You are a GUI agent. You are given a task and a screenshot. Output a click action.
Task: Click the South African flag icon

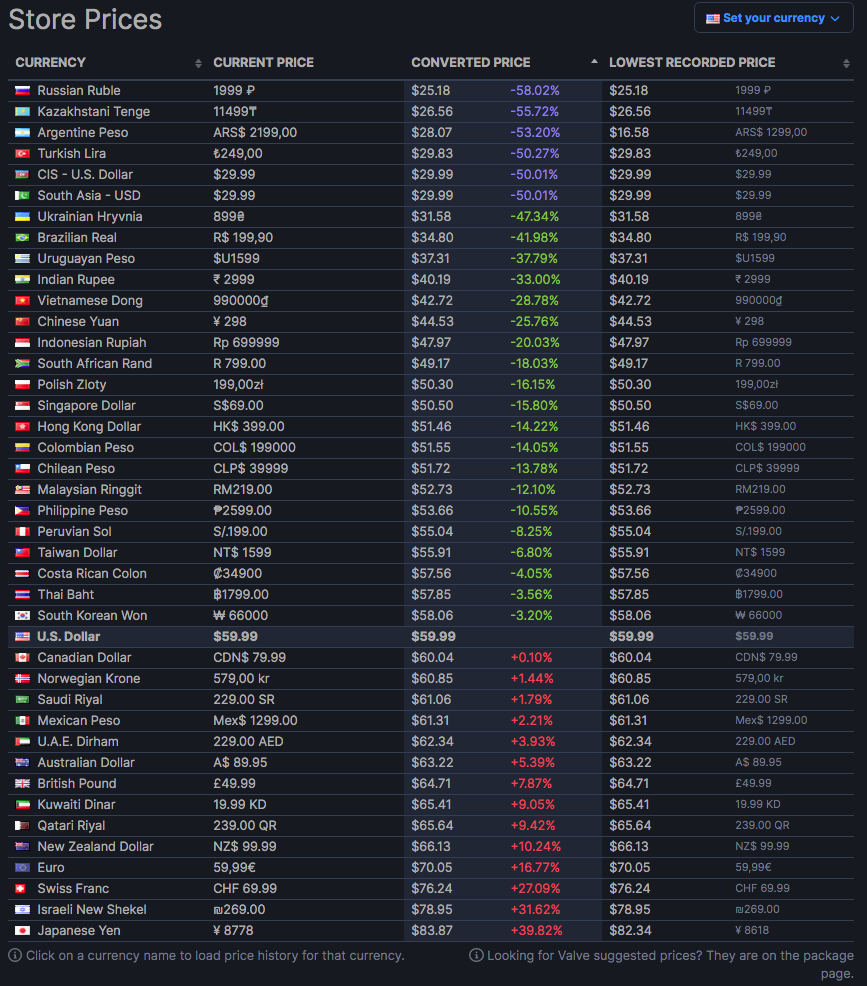23,363
